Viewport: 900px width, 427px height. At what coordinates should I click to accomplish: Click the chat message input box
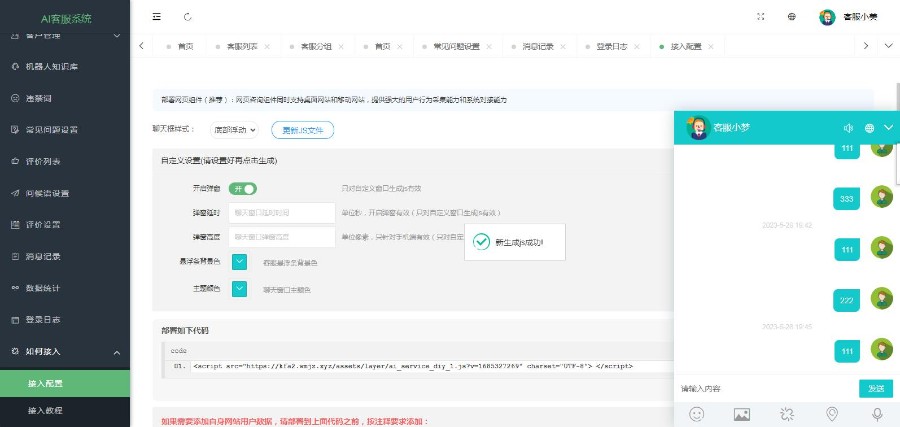tap(767, 389)
